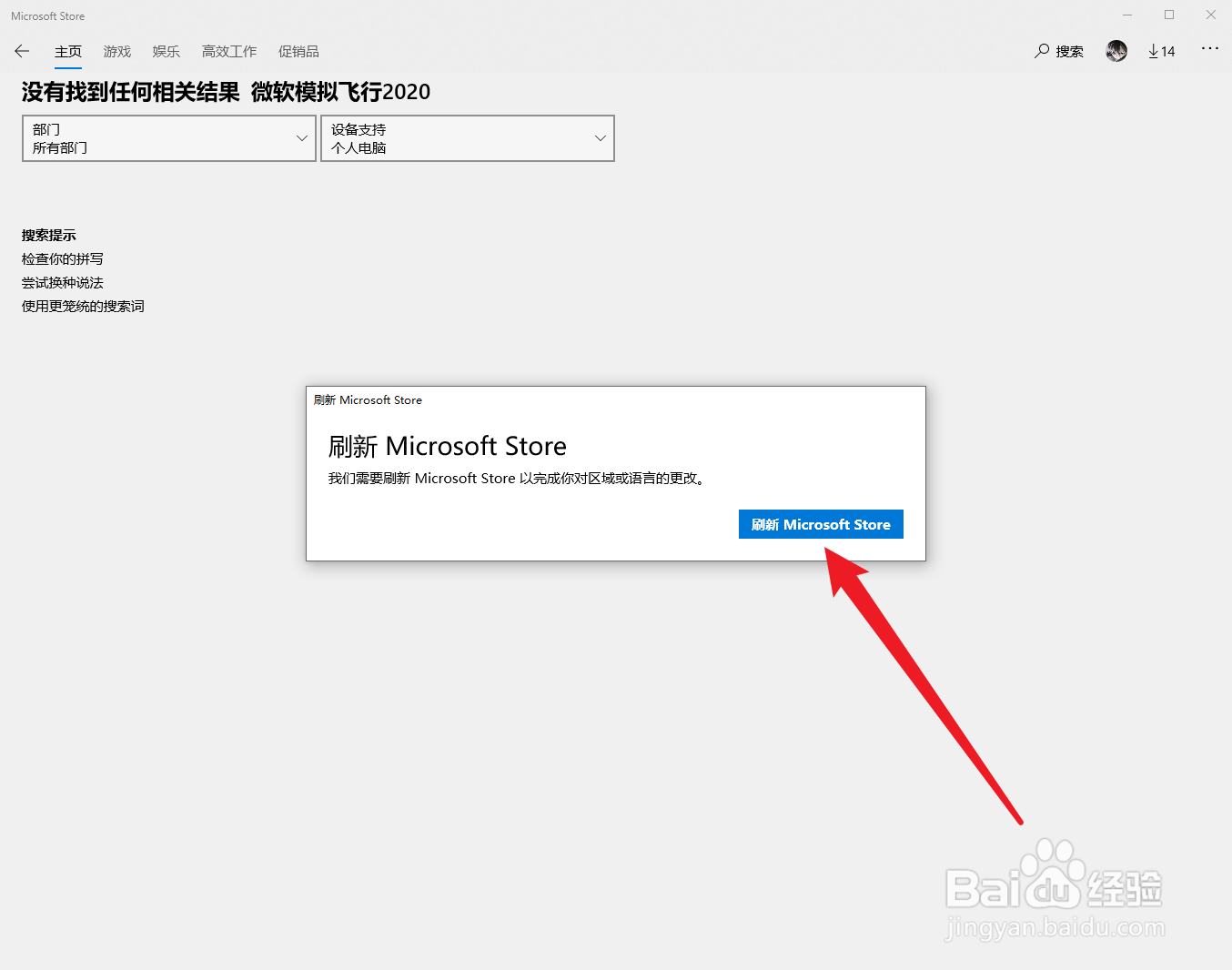Click the 使用更笼统的搜索词 tip text

click(x=83, y=307)
